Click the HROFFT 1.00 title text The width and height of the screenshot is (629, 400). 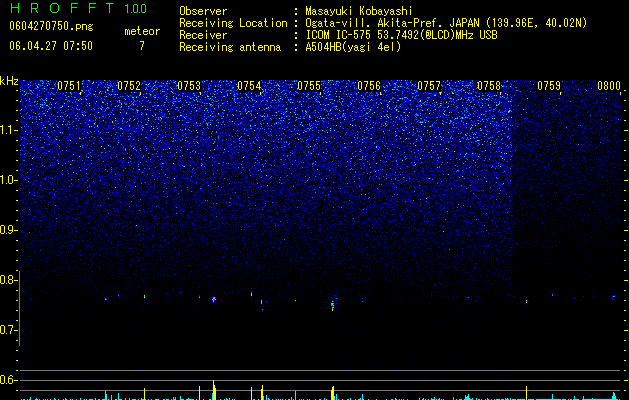point(78,8)
